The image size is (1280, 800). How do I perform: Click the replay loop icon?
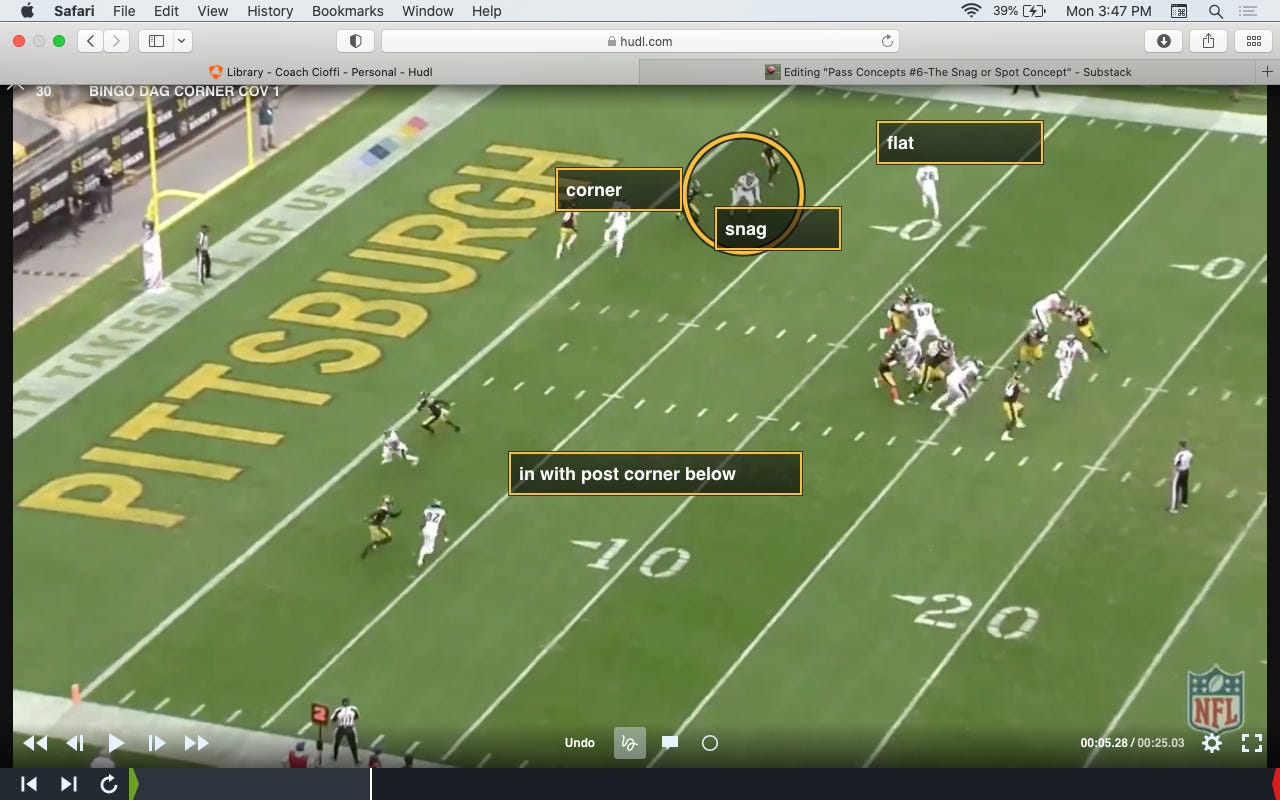pyautogui.click(x=109, y=784)
